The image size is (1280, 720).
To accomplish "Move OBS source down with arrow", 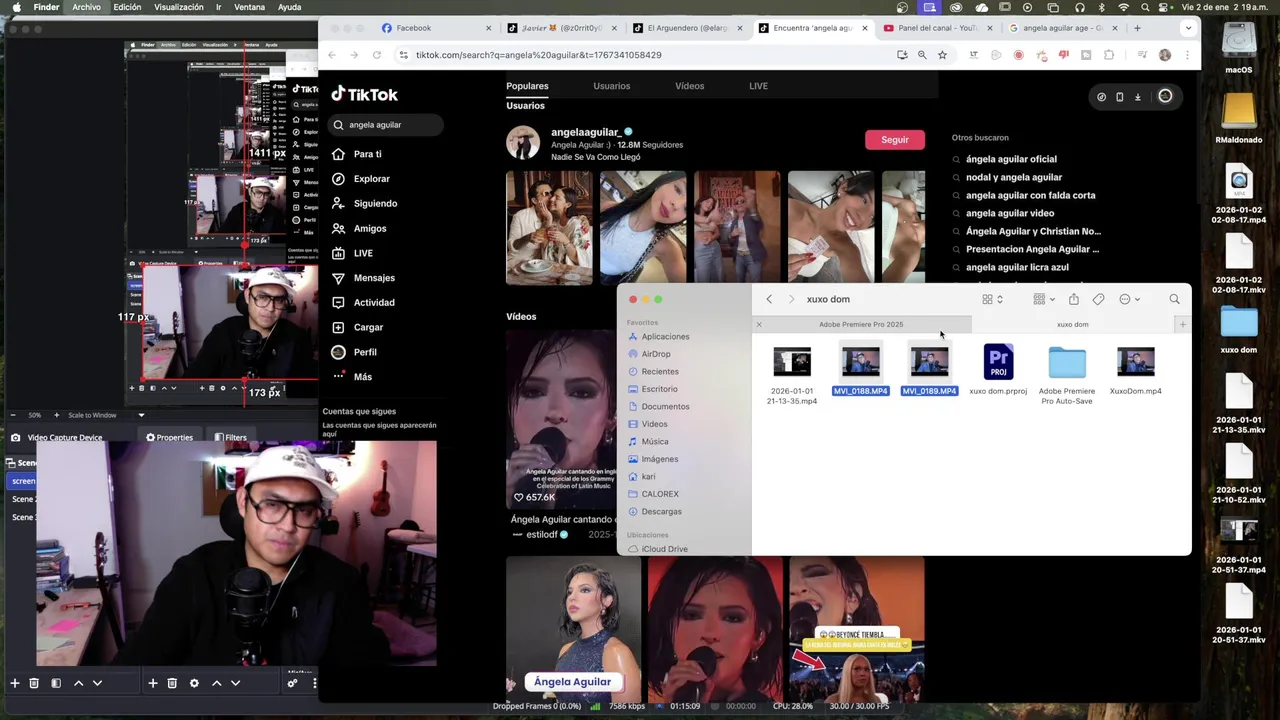I will point(235,683).
